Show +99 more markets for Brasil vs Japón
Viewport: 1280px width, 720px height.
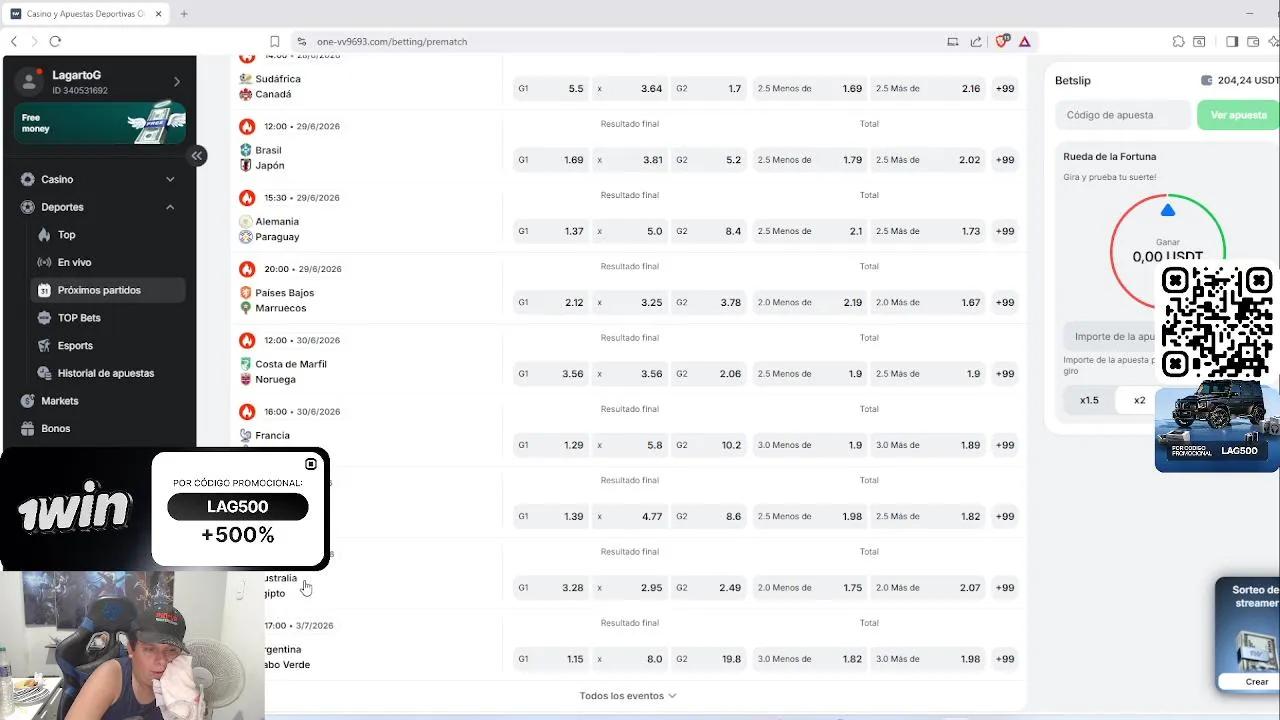[x=1005, y=160]
